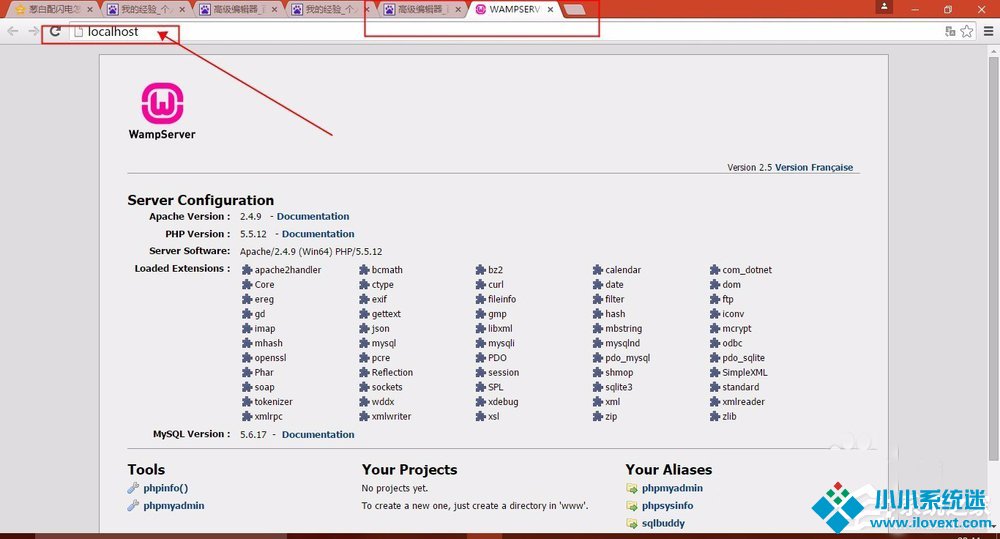1000x539 pixels.
Task: Click the puzzle icon beside bcmath
Action: tap(364, 270)
